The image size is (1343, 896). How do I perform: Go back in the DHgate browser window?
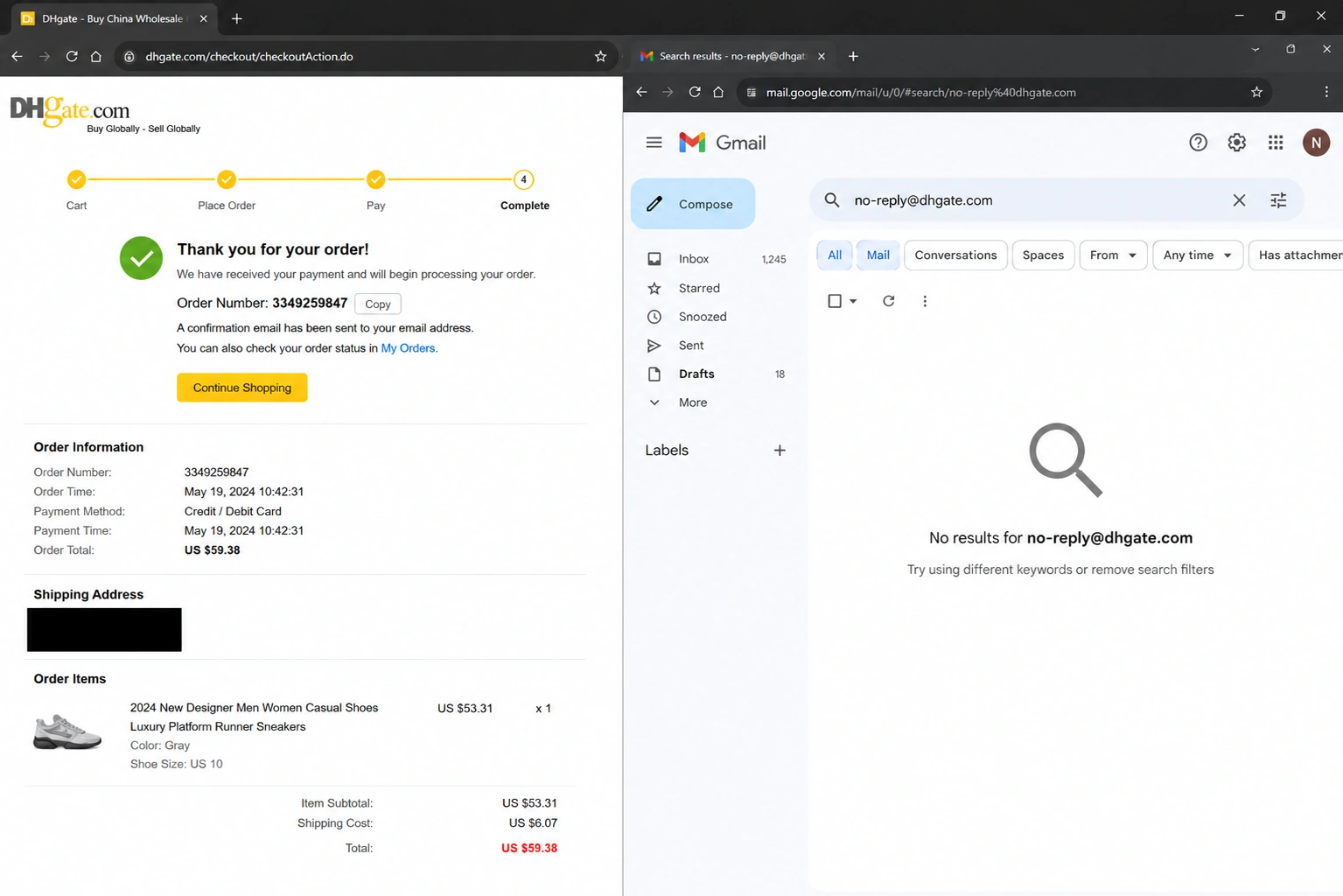click(17, 56)
